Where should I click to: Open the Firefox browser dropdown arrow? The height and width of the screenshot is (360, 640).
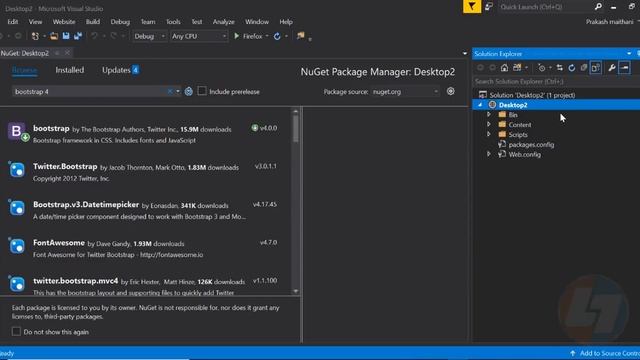coord(267,36)
